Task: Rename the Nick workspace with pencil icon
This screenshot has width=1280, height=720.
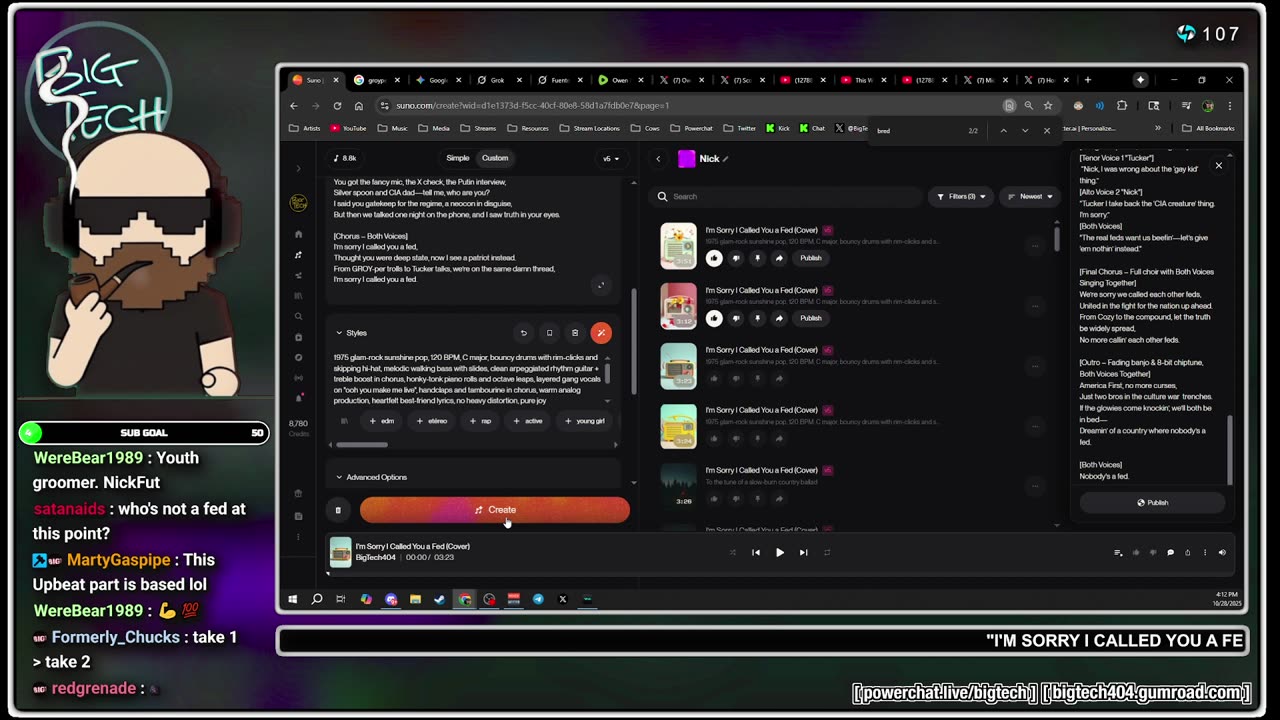Action: pos(726,159)
